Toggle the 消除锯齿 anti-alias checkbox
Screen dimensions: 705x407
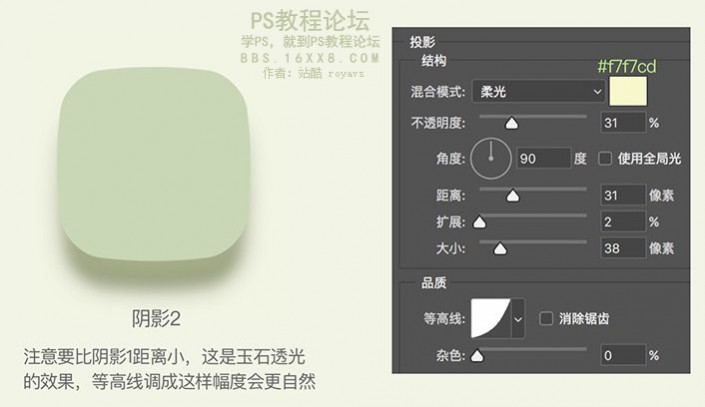coord(546,318)
